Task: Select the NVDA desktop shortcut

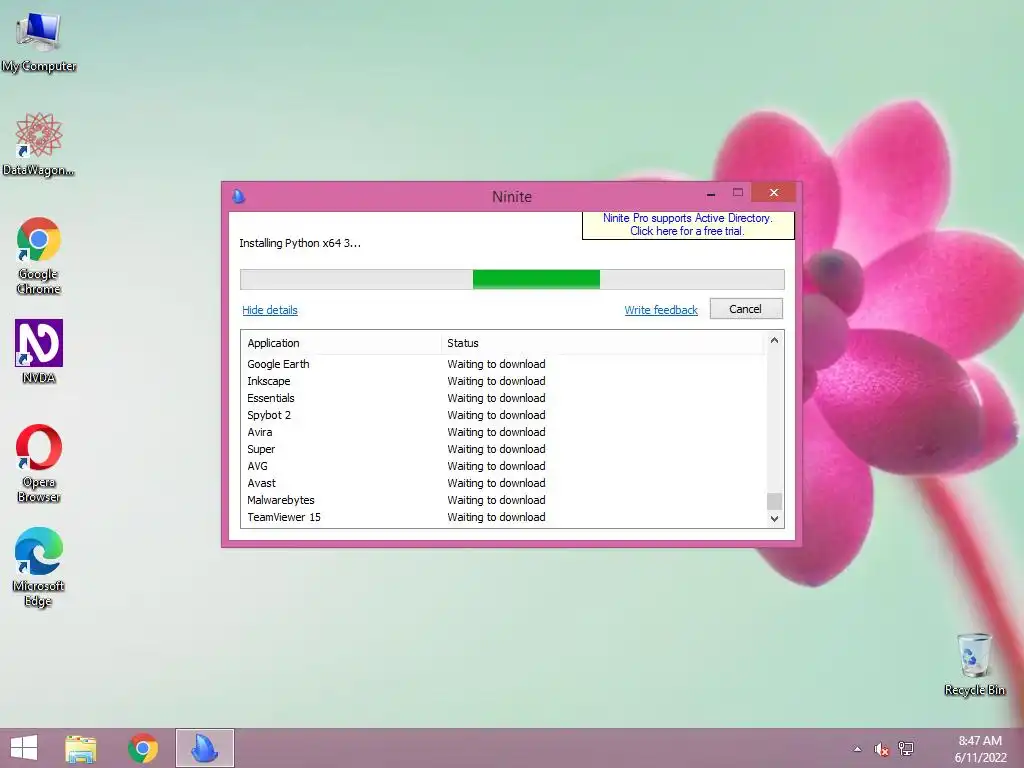Action: [x=39, y=351]
